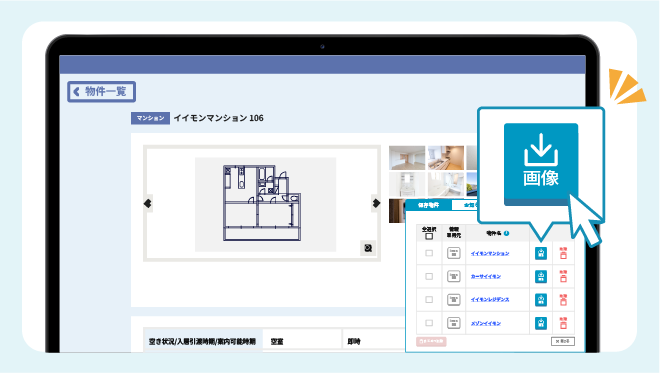The image size is (660, 373).
Task: Open the kitchen photo thumbnail
Action: pyautogui.click(x=446, y=157)
